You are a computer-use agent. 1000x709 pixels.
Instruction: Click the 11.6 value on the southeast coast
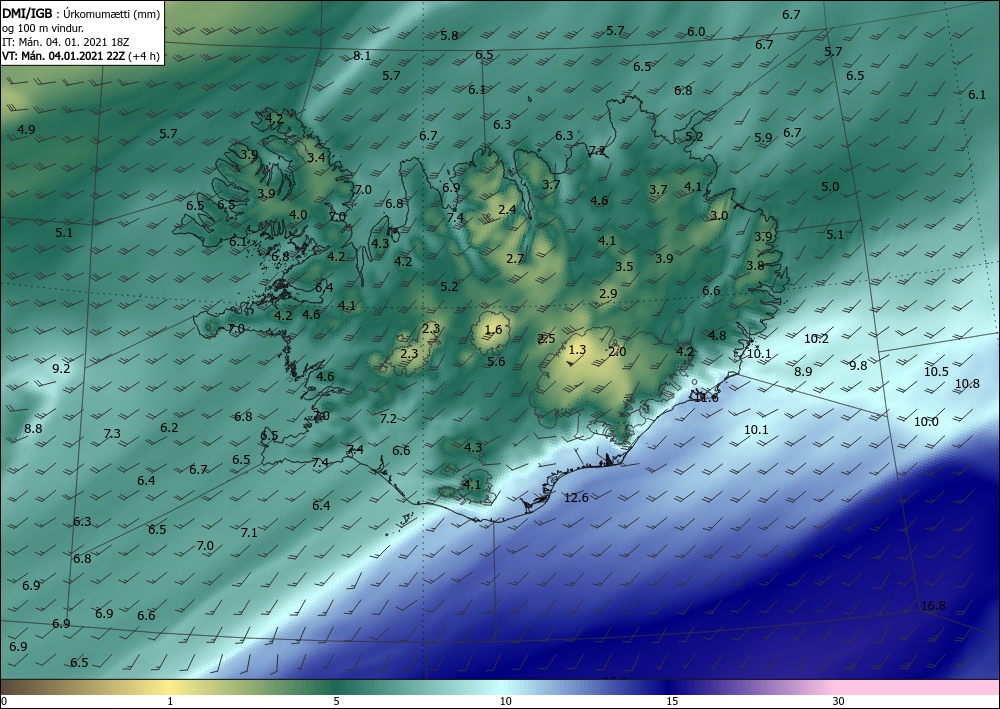pyautogui.click(x=706, y=398)
